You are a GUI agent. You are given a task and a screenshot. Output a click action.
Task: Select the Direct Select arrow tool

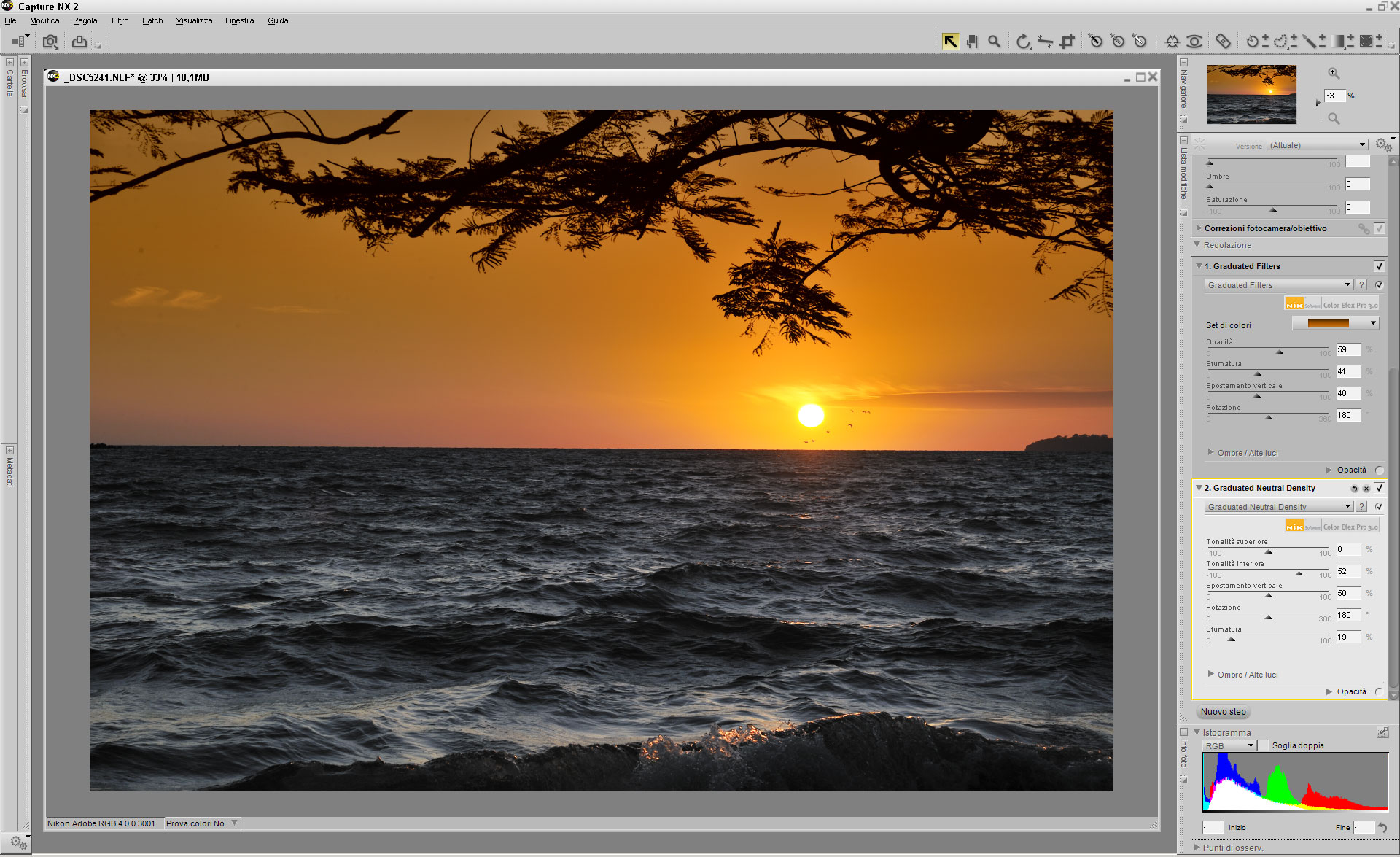click(x=949, y=42)
